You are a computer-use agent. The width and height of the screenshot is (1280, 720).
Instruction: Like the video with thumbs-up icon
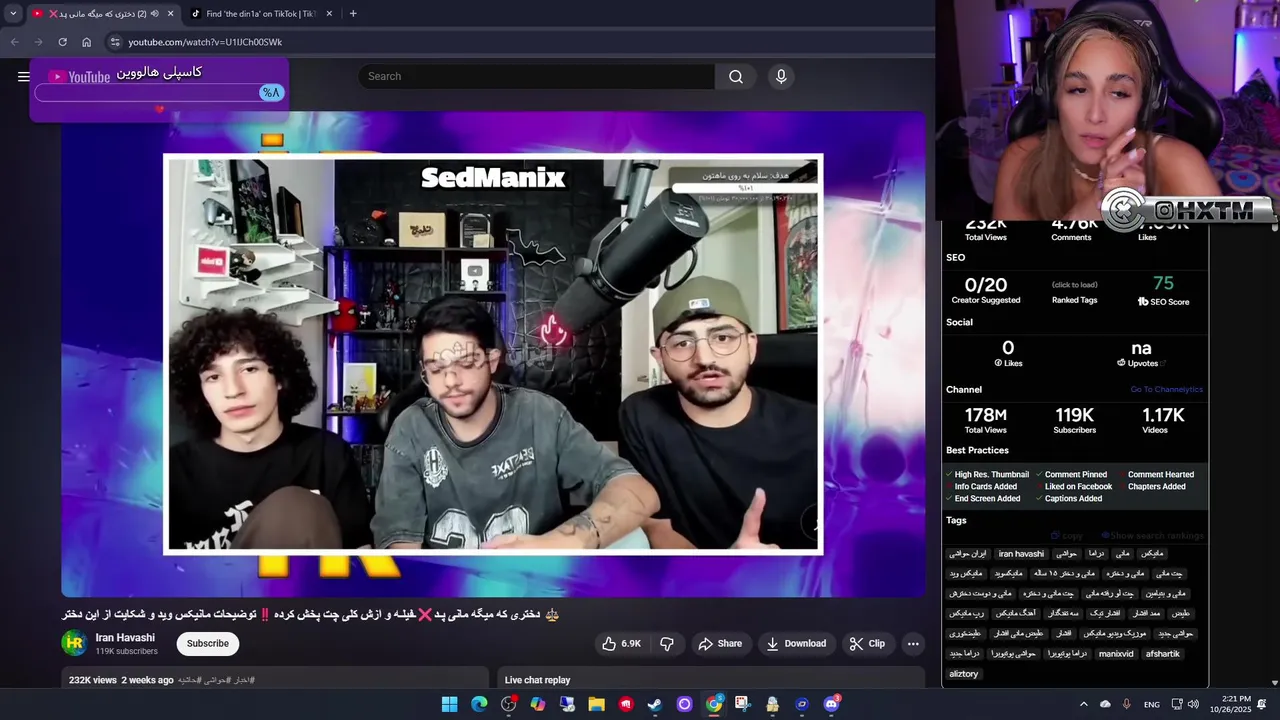point(621,644)
